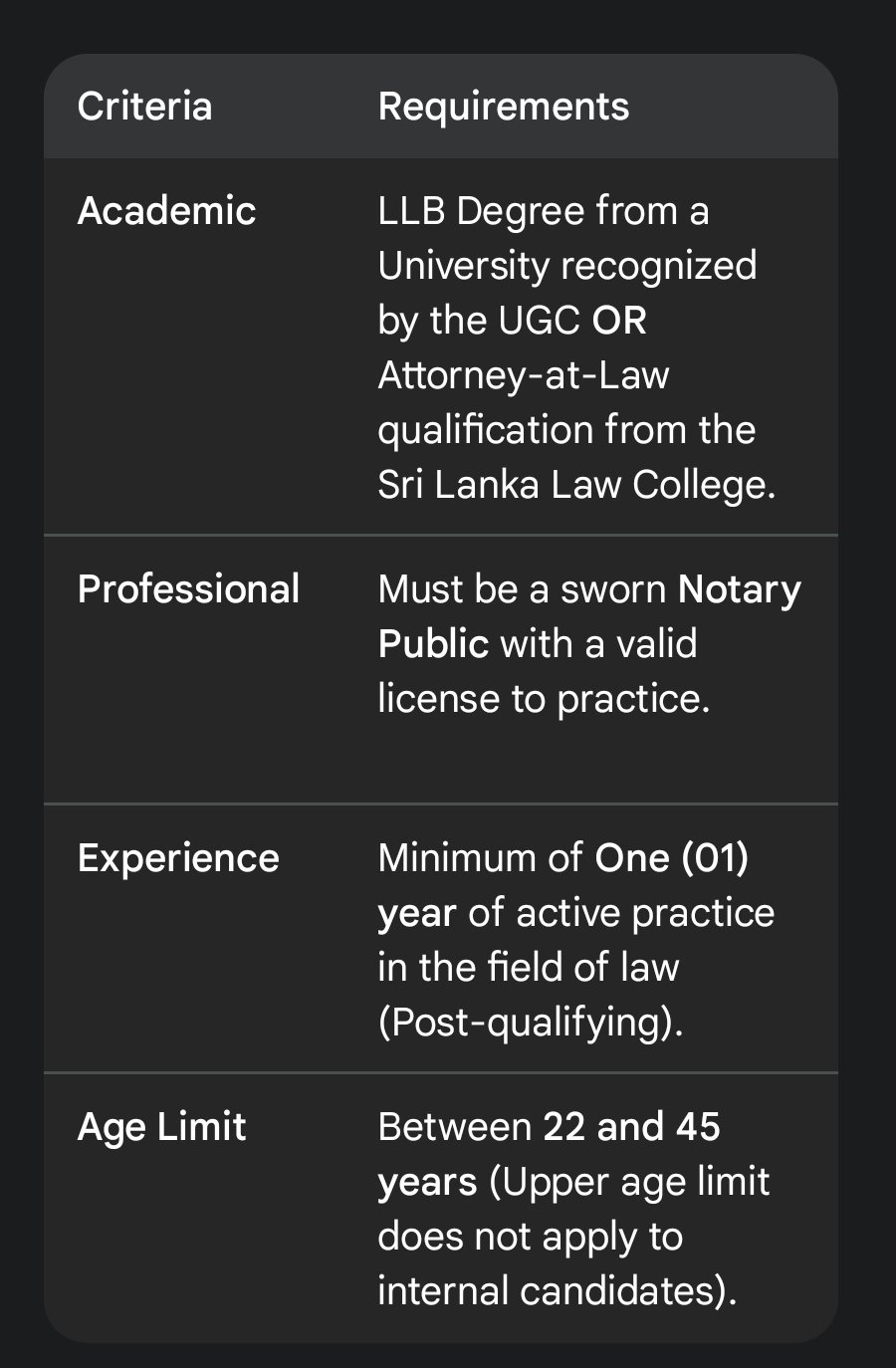
Task: Click the bold One (01) text
Action: click(x=671, y=858)
